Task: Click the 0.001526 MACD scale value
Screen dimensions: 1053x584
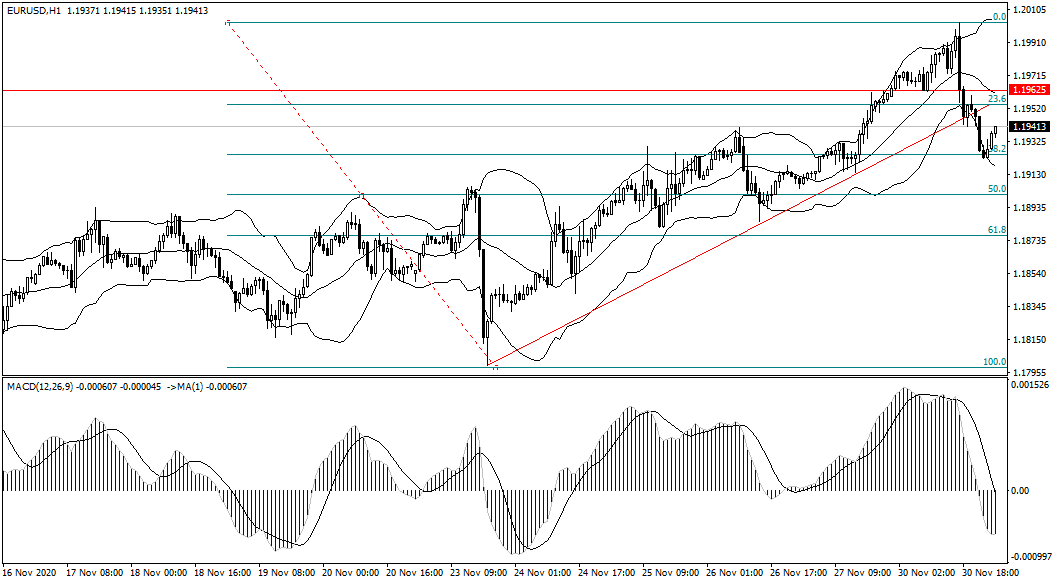Action: click(1030, 385)
